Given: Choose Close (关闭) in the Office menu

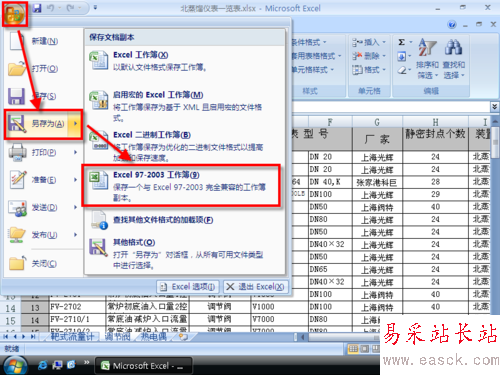Looking at the screenshot, I should pyautogui.click(x=43, y=264).
